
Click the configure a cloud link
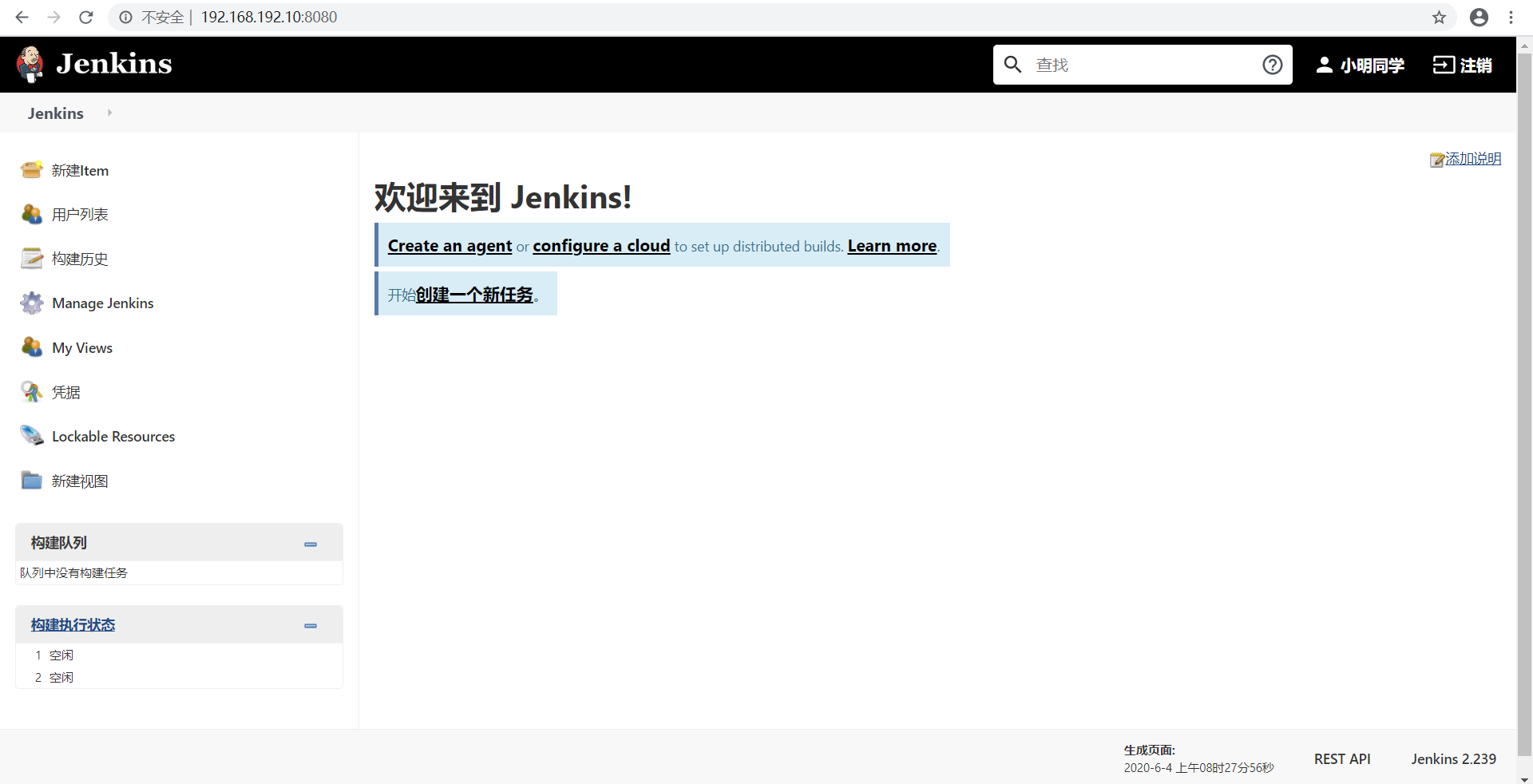point(601,246)
